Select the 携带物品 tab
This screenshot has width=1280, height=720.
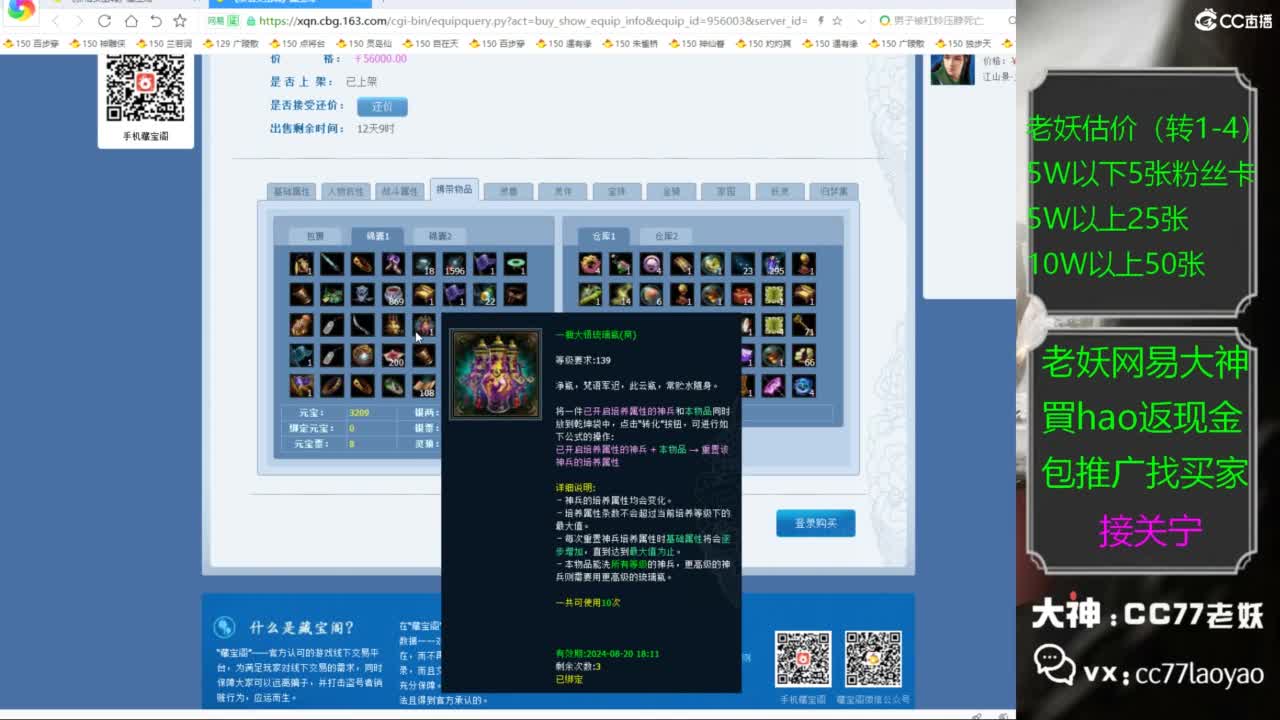pyautogui.click(x=454, y=189)
